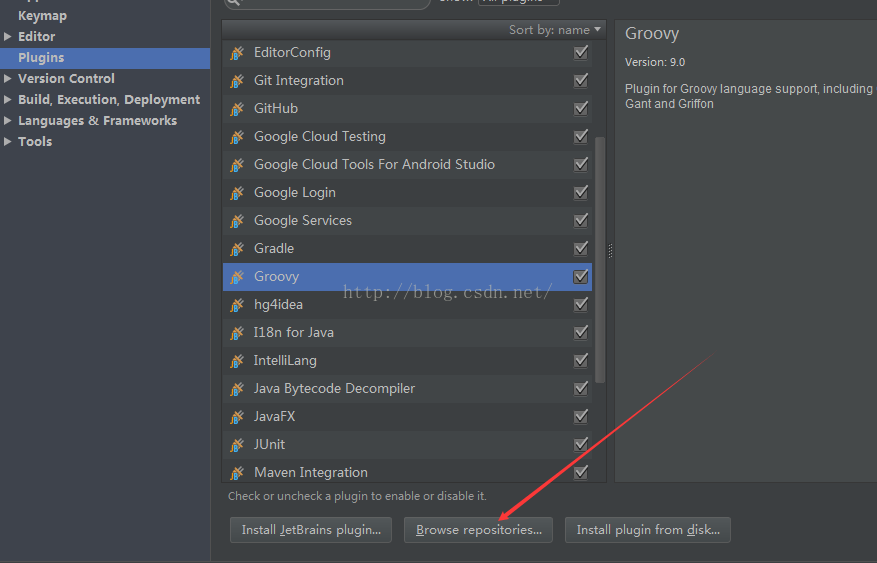The height and width of the screenshot is (563, 877).
Task: Toggle Google Cloud Tools For Android Studio checkbox
Action: click(x=581, y=164)
